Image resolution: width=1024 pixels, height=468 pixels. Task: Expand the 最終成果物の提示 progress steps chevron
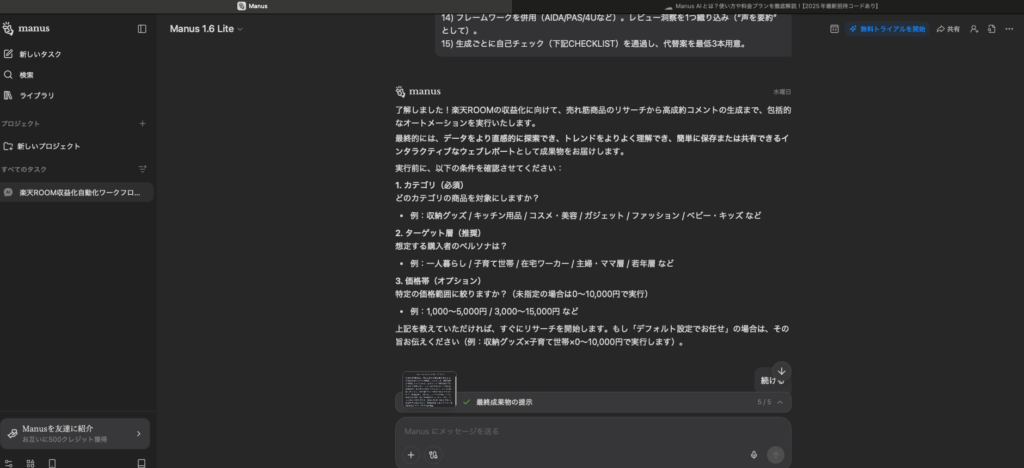[x=779, y=402]
